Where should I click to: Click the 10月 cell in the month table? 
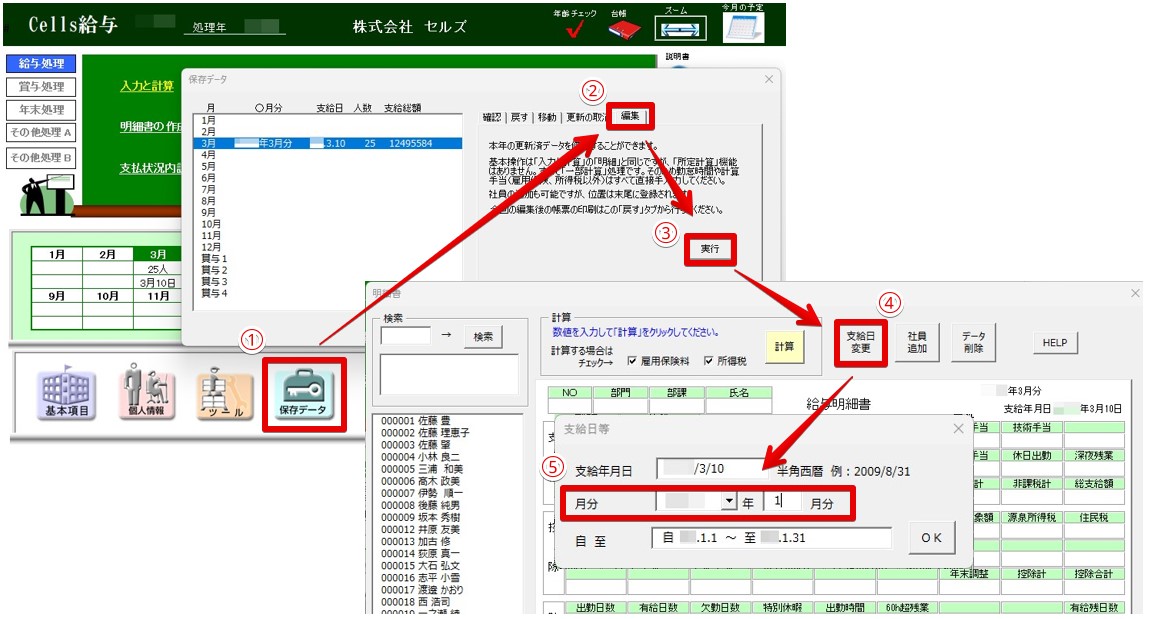108,296
